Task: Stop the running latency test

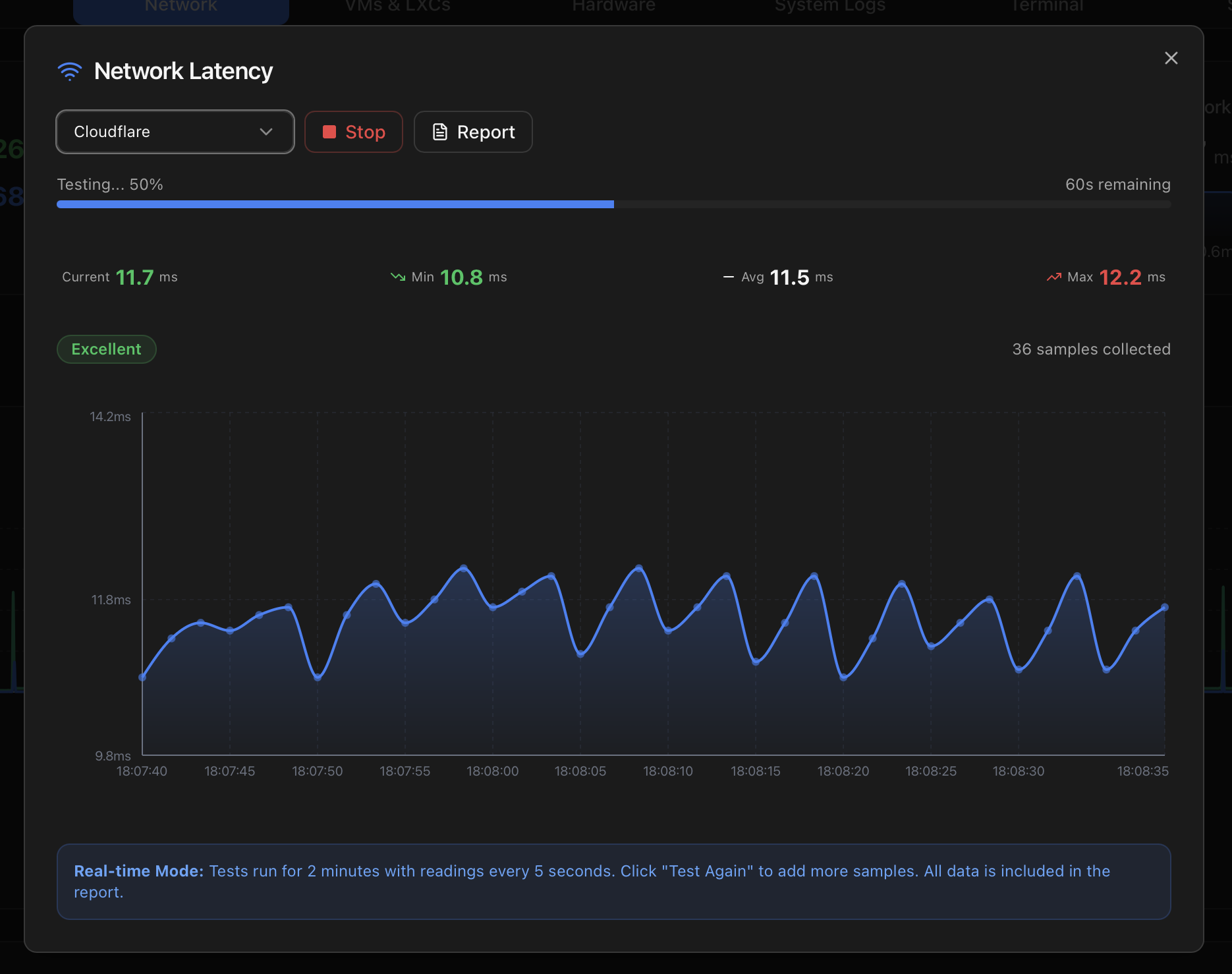Action: click(354, 132)
